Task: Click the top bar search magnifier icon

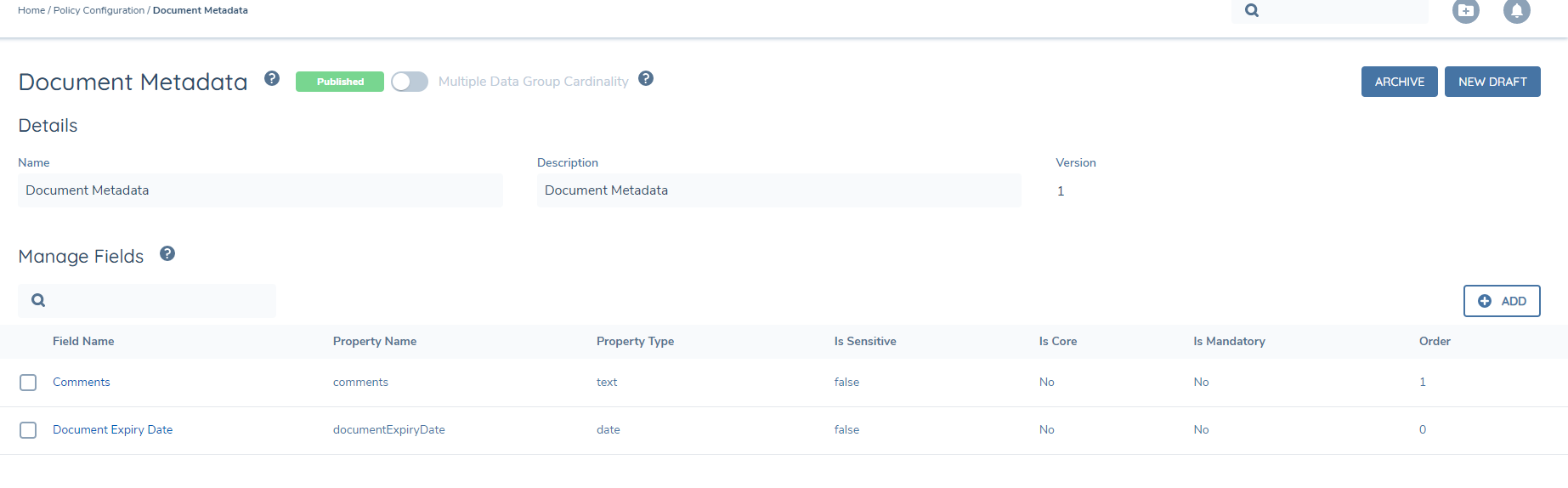Action: (x=1252, y=11)
